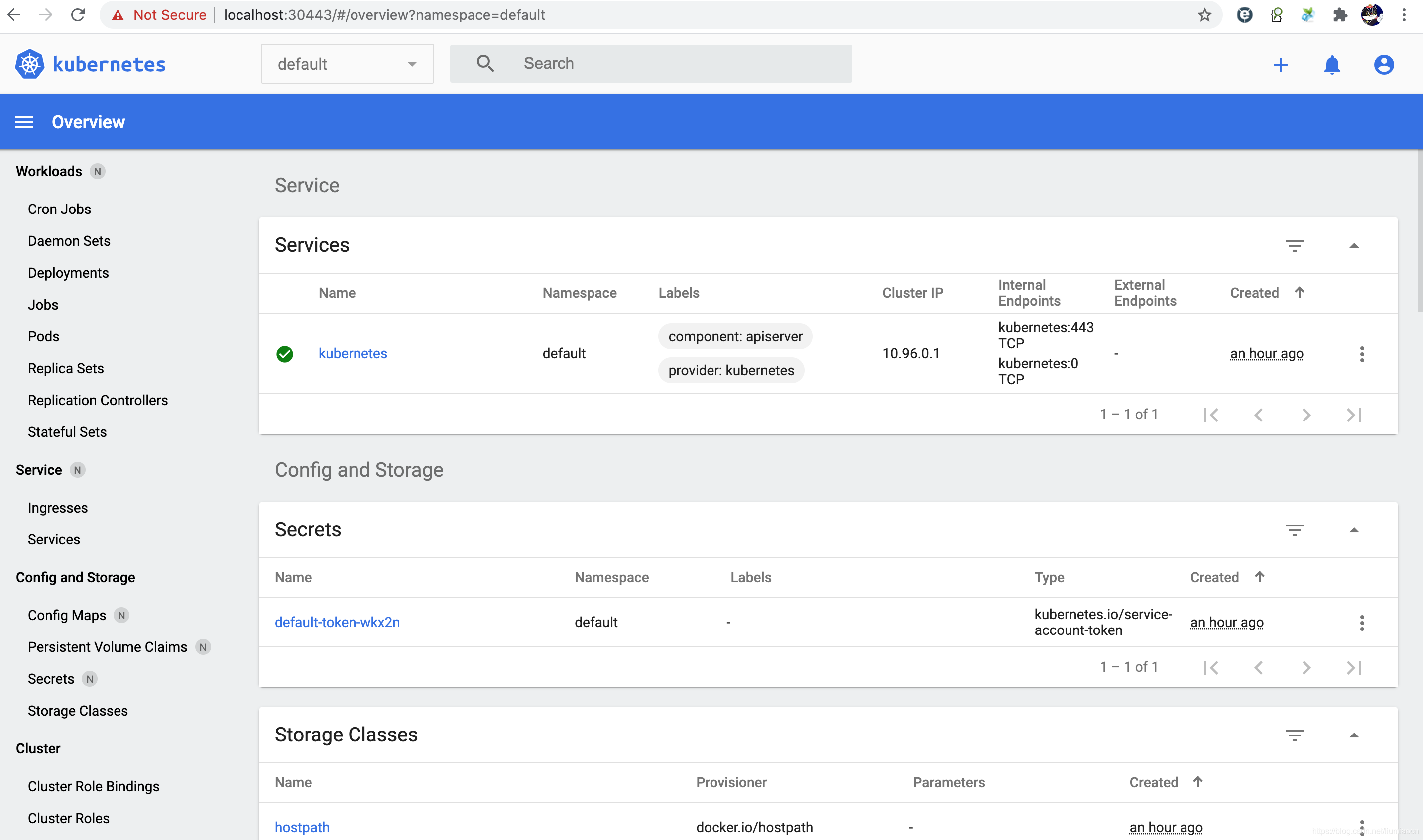This screenshot has width=1423, height=840.
Task: Click the search magnifier icon
Action: click(x=485, y=63)
